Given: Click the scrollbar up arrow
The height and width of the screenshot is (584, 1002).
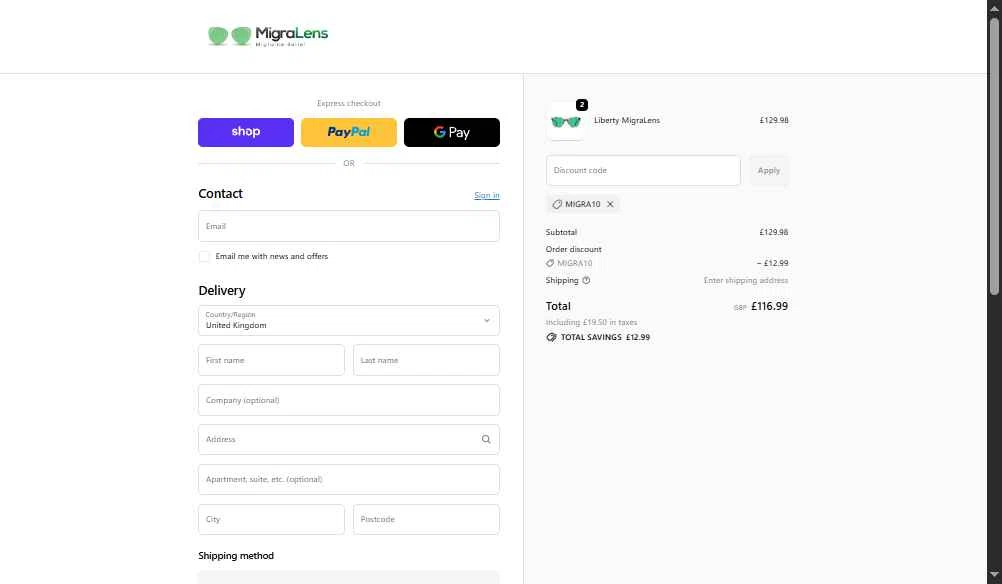Looking at the screenshot, I should (994, 8).
